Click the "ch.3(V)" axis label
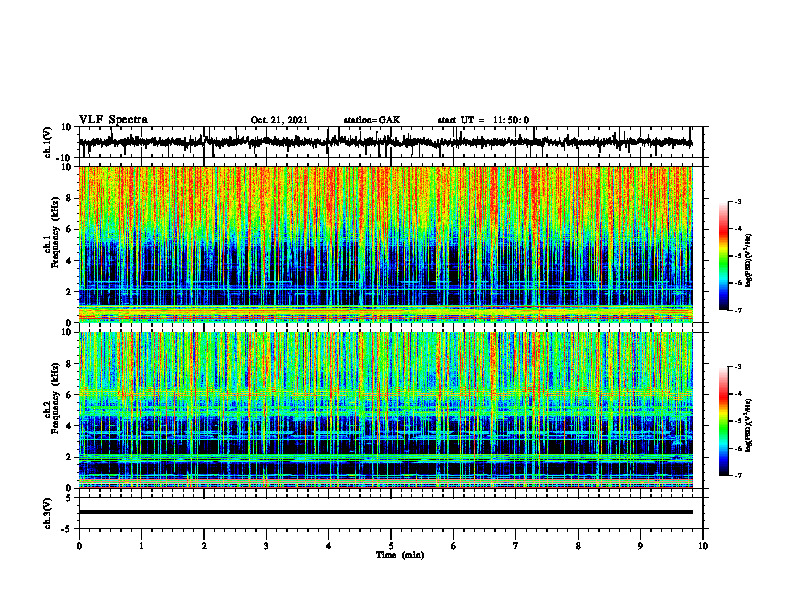This screenshot has width=792, height=612. pos(48,514)
